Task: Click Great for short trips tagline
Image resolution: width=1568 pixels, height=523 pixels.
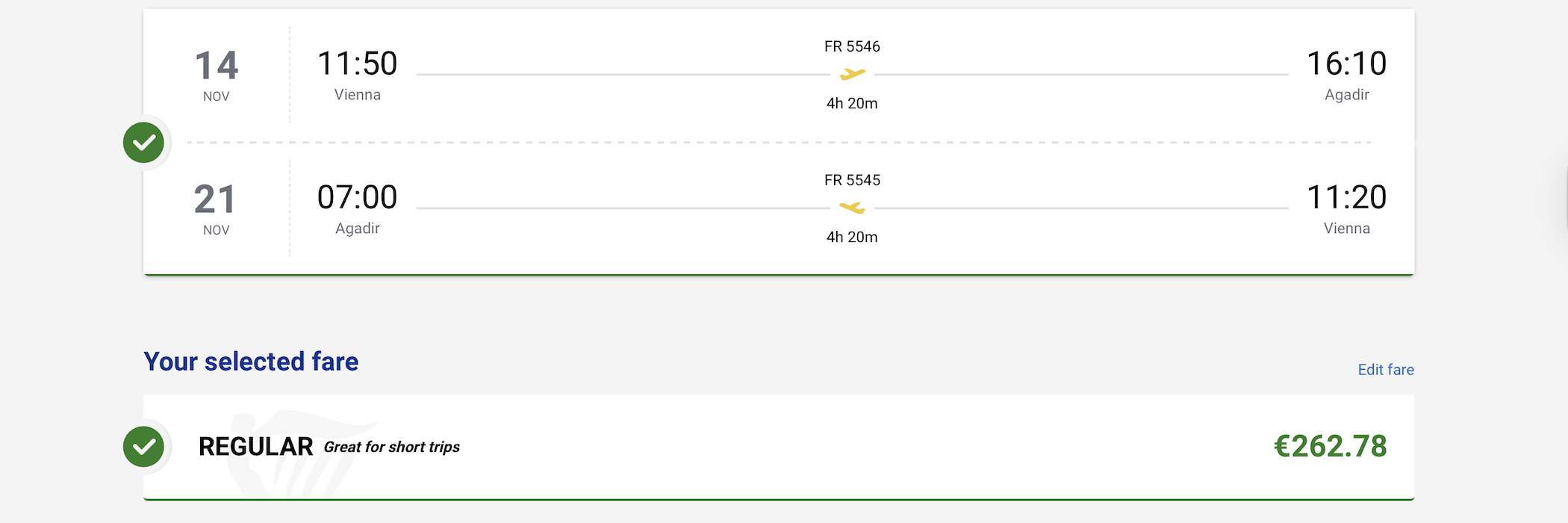Action: (x=392, y=447)
